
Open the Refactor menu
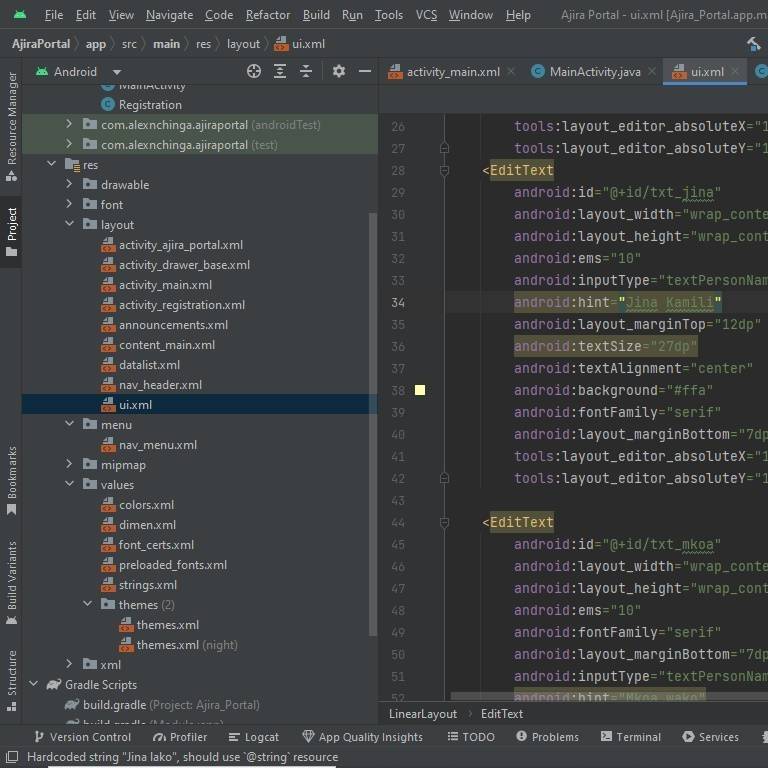(x=268, y=15)
